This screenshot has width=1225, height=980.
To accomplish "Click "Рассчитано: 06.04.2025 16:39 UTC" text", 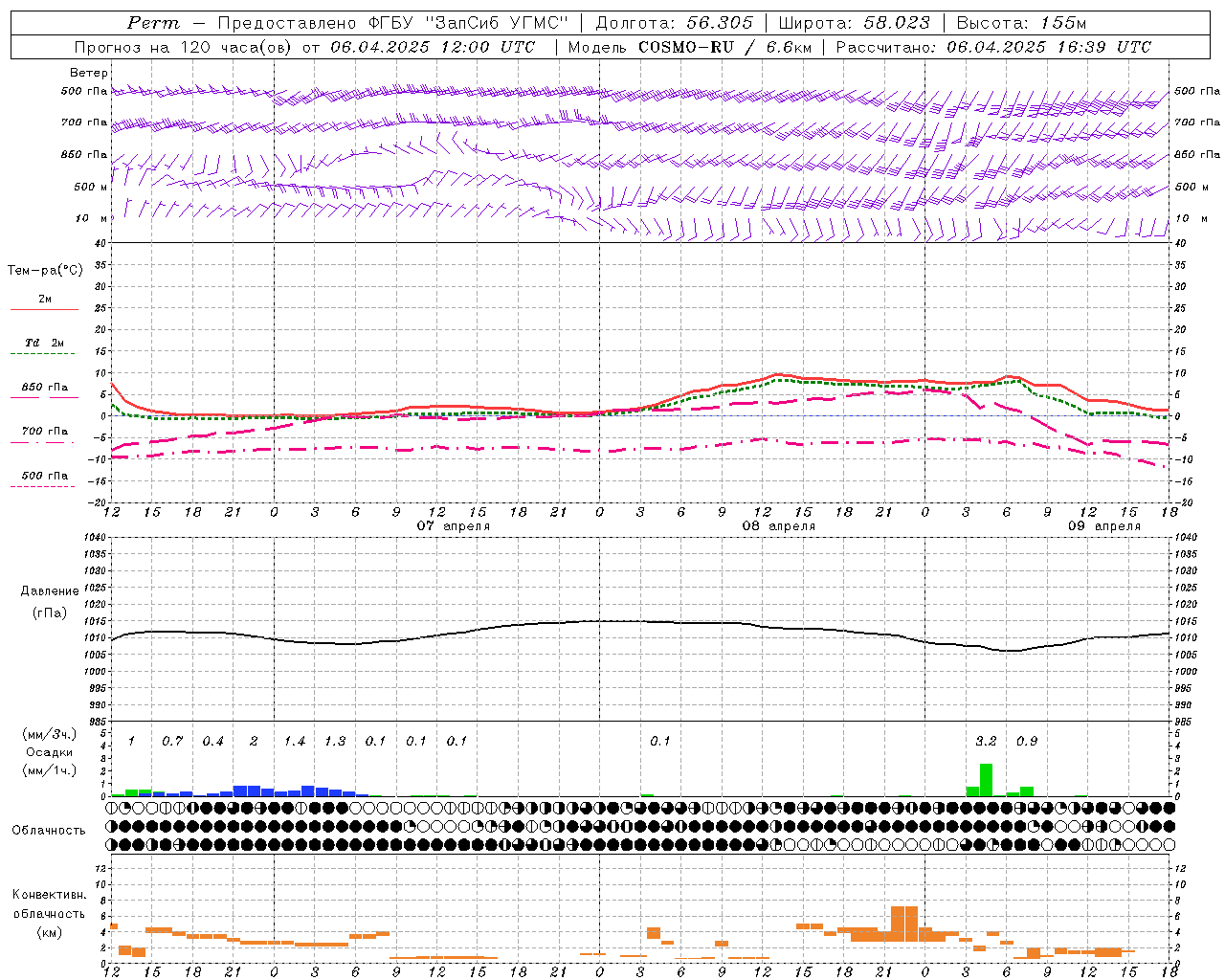I will pyautogui.click(x=993, y=47).
